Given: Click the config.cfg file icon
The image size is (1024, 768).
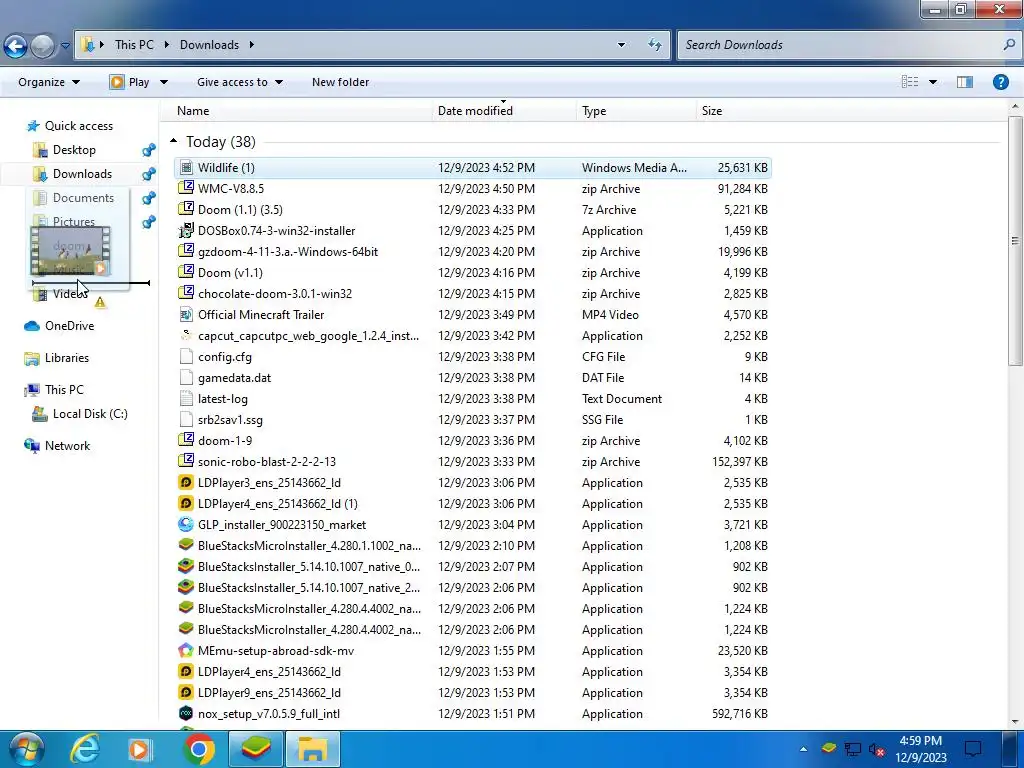Looking at the screenshot, I should click(x=186, y=357).
